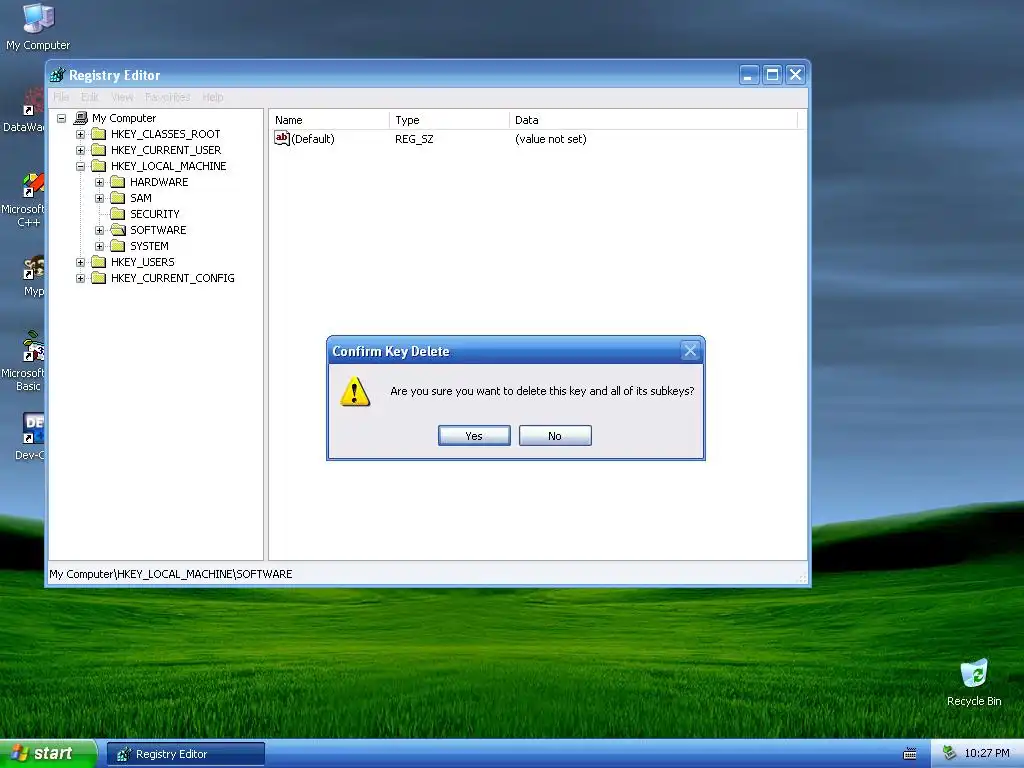Click HARDWARE folder icon
Image resolution: width=1024 pixels, height=768 pixels.
(x=118, y=182)
